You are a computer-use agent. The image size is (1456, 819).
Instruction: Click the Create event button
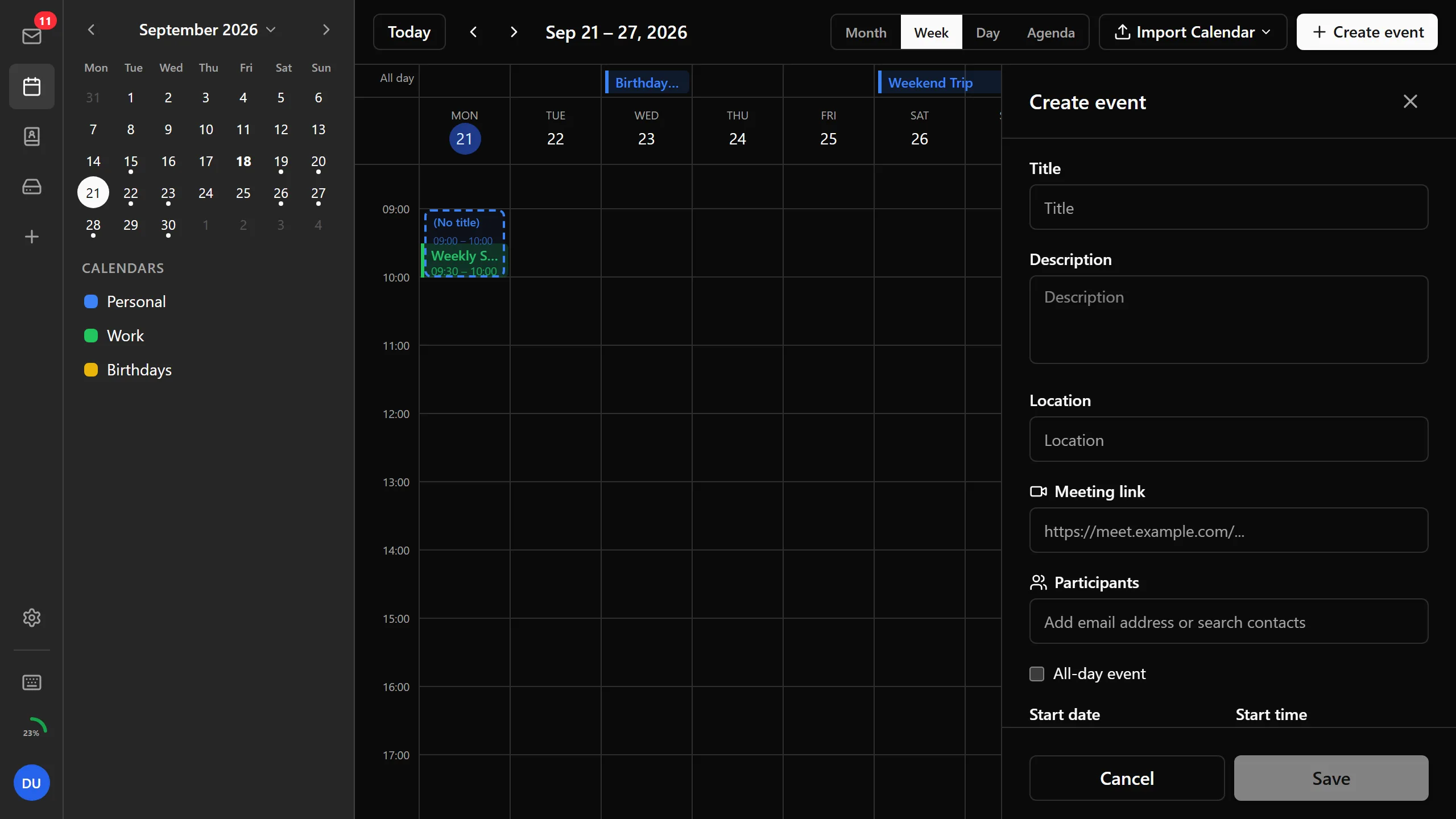click(1367, 32)
